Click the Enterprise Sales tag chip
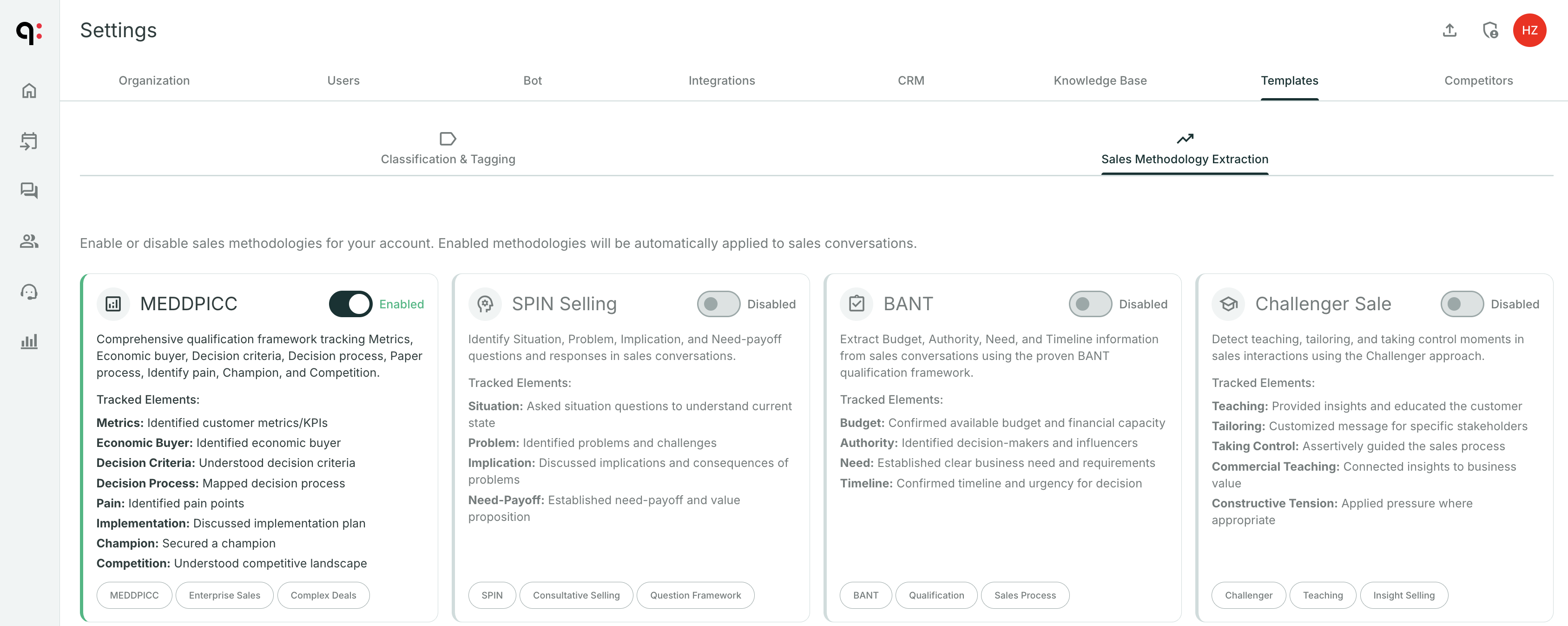 coord(224,595)
